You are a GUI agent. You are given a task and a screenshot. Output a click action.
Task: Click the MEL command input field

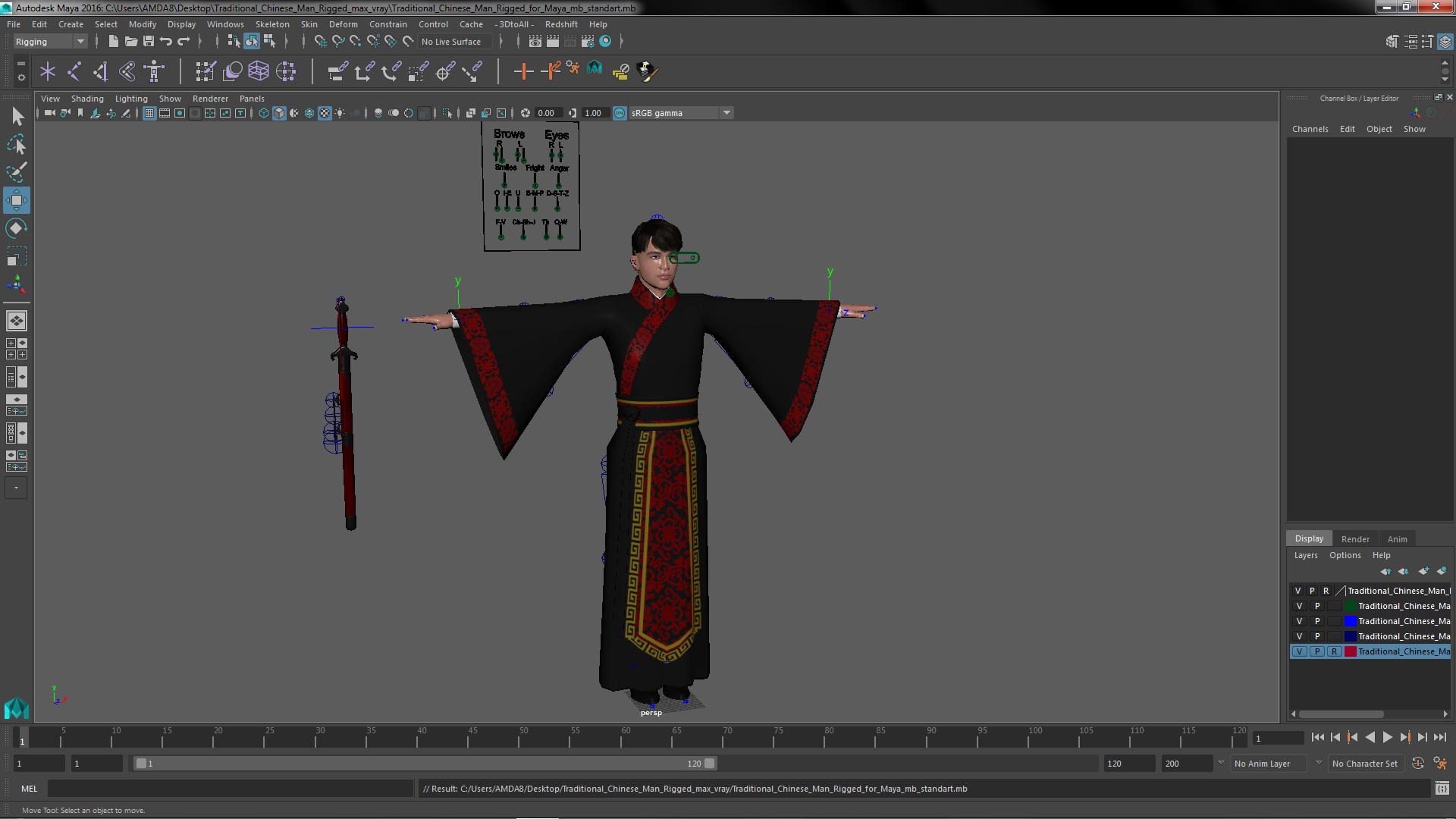(x=230, y=789)
